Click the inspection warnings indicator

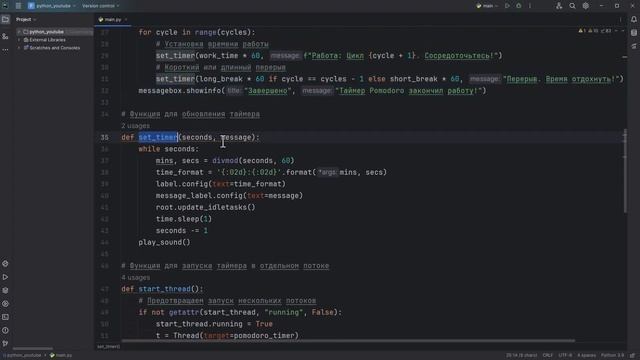point(596,31)
